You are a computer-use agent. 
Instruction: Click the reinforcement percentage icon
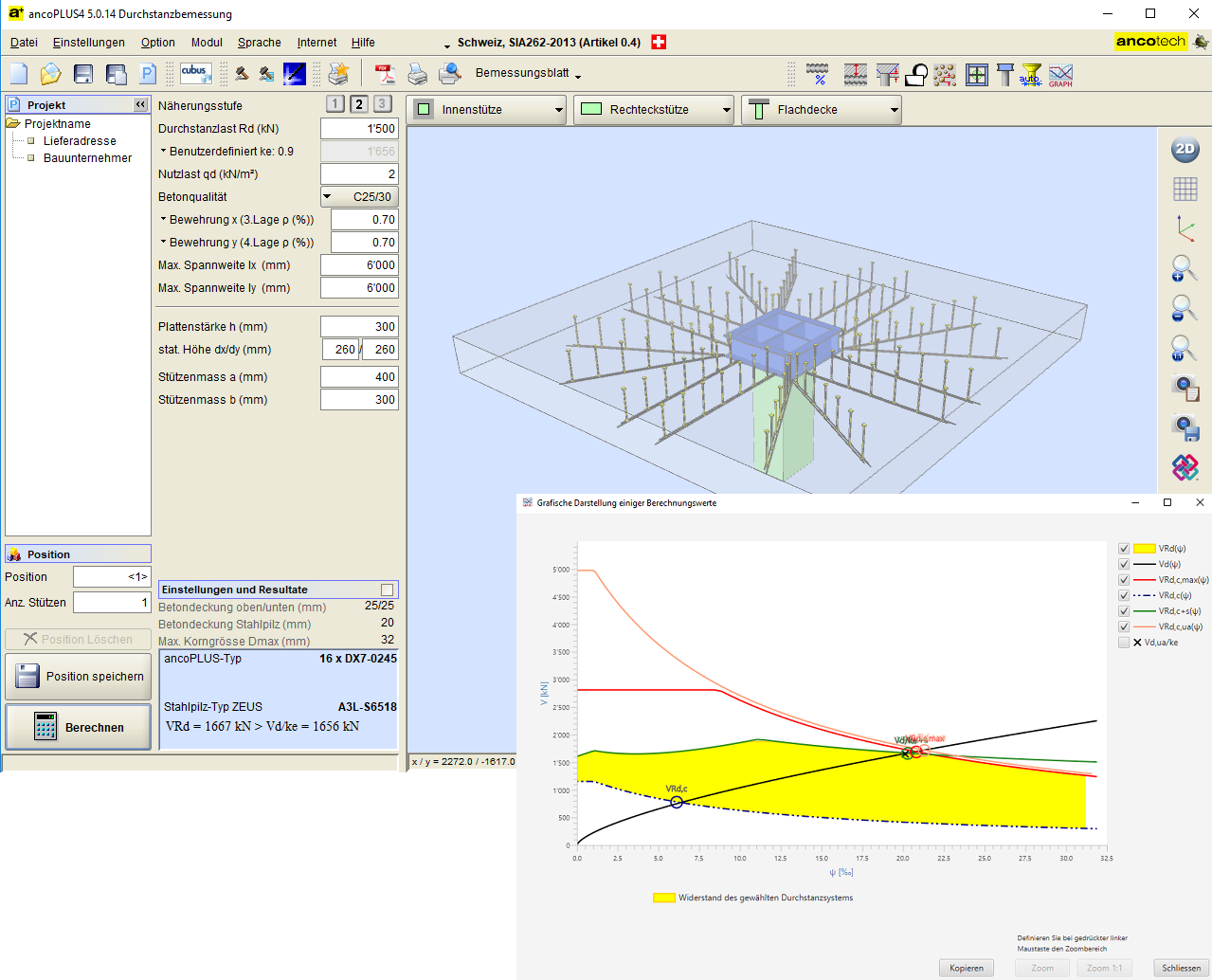[x=817, y=75]
